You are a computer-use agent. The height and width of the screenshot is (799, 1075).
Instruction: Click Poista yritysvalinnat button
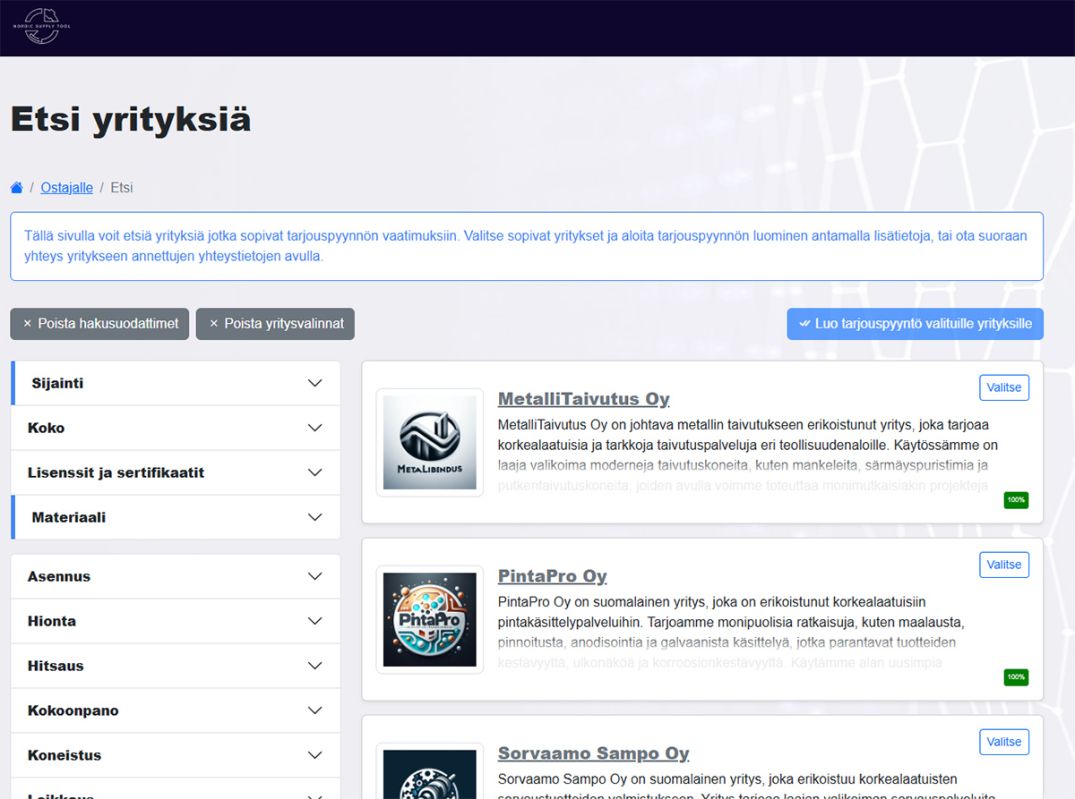[275, 324]
